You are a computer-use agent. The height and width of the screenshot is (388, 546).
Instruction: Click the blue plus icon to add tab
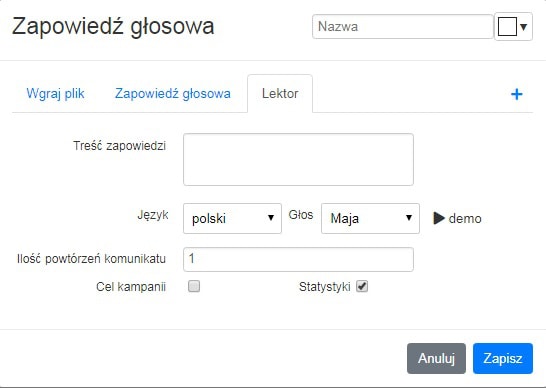point(516,94)
